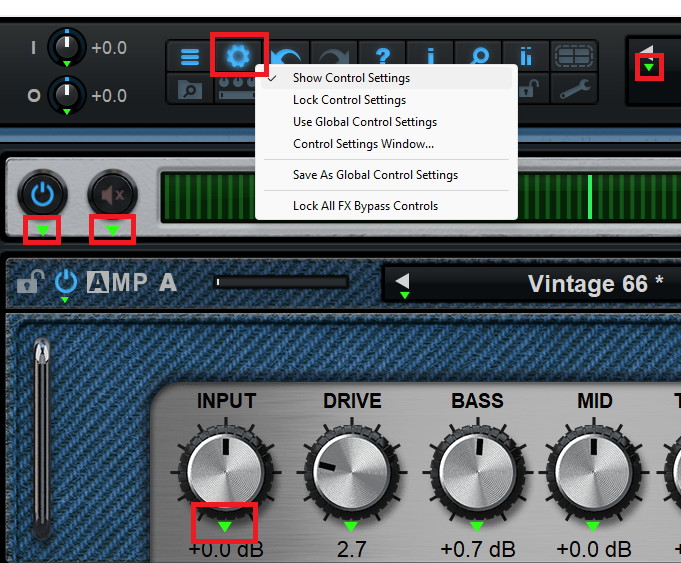
Task: Click the wrench tools icon
Action: coord(575,89)
